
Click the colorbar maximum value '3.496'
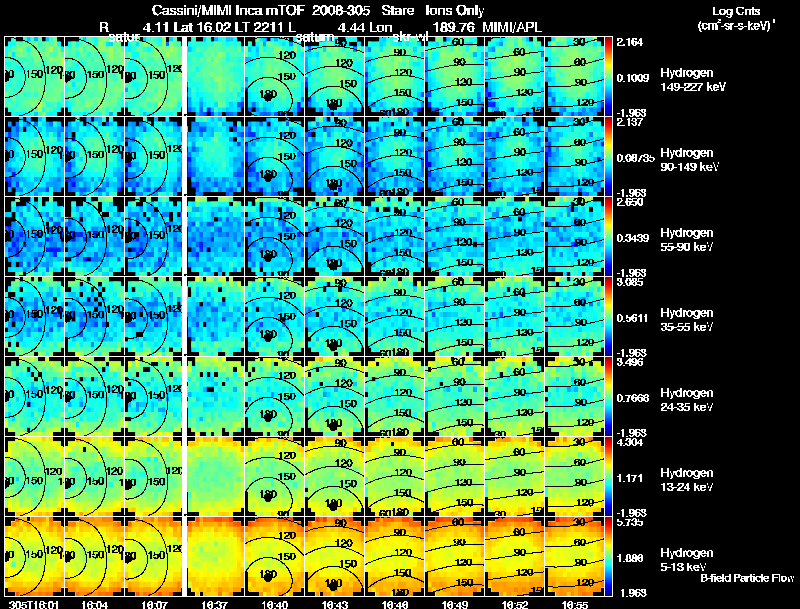630,363
